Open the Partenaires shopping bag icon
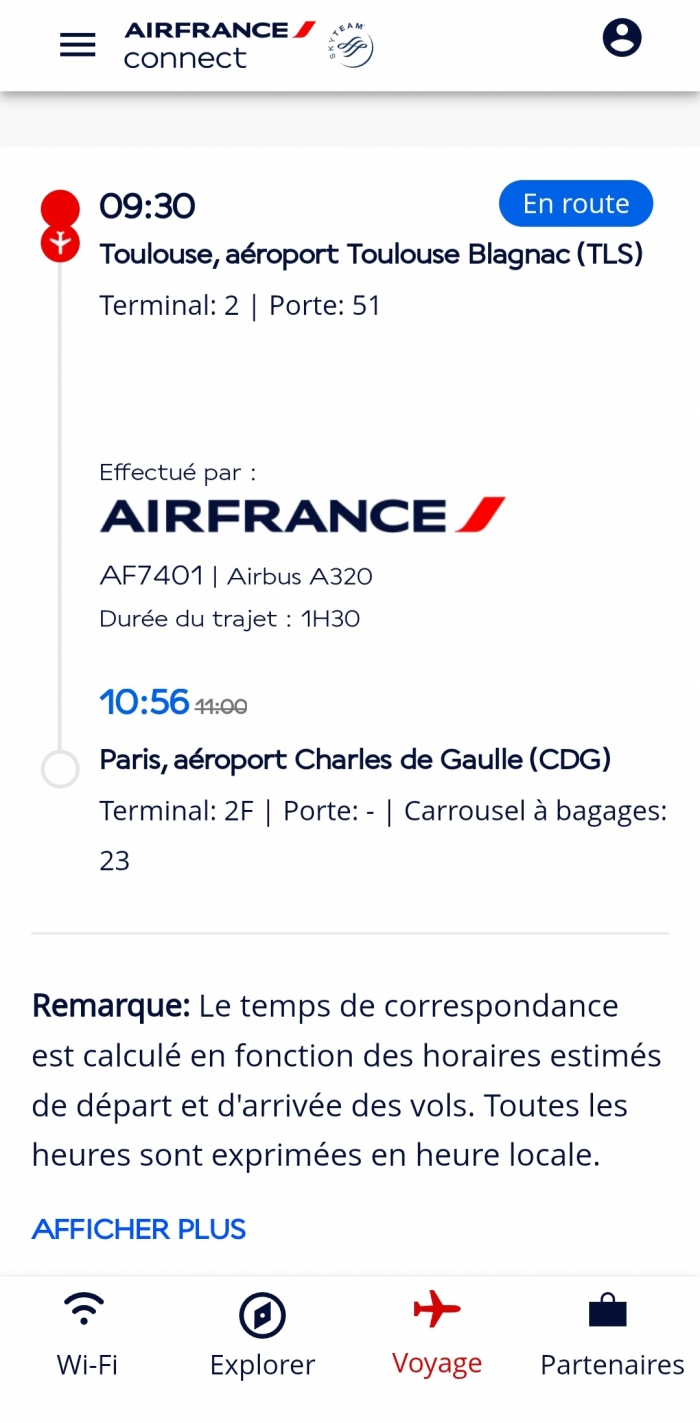This screenshot has width=700, height=1423. tap(608, 1310)
